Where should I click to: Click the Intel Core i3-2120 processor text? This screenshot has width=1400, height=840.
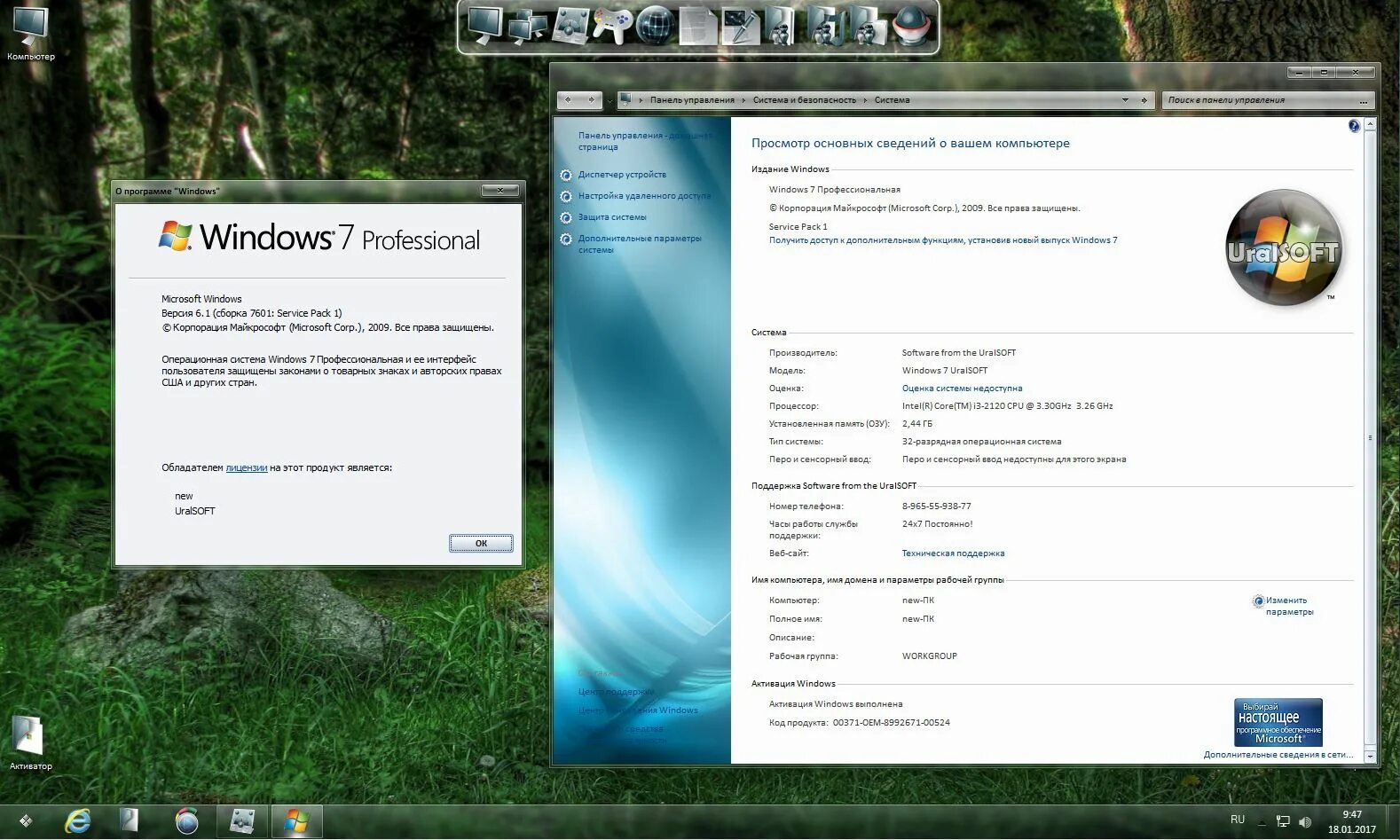tap(1007, 406)
